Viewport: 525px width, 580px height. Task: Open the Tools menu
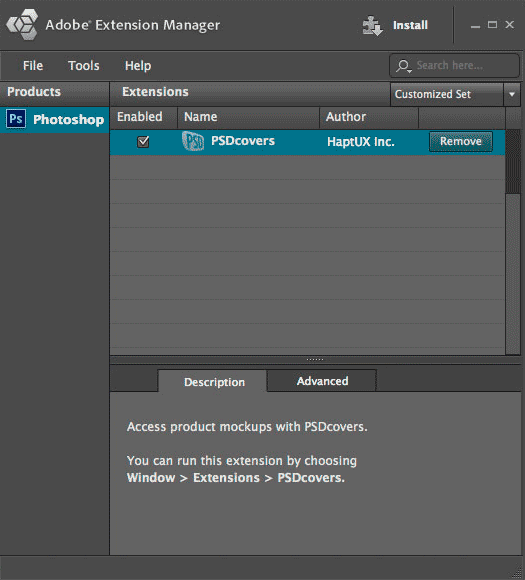(x=84, y=66)
